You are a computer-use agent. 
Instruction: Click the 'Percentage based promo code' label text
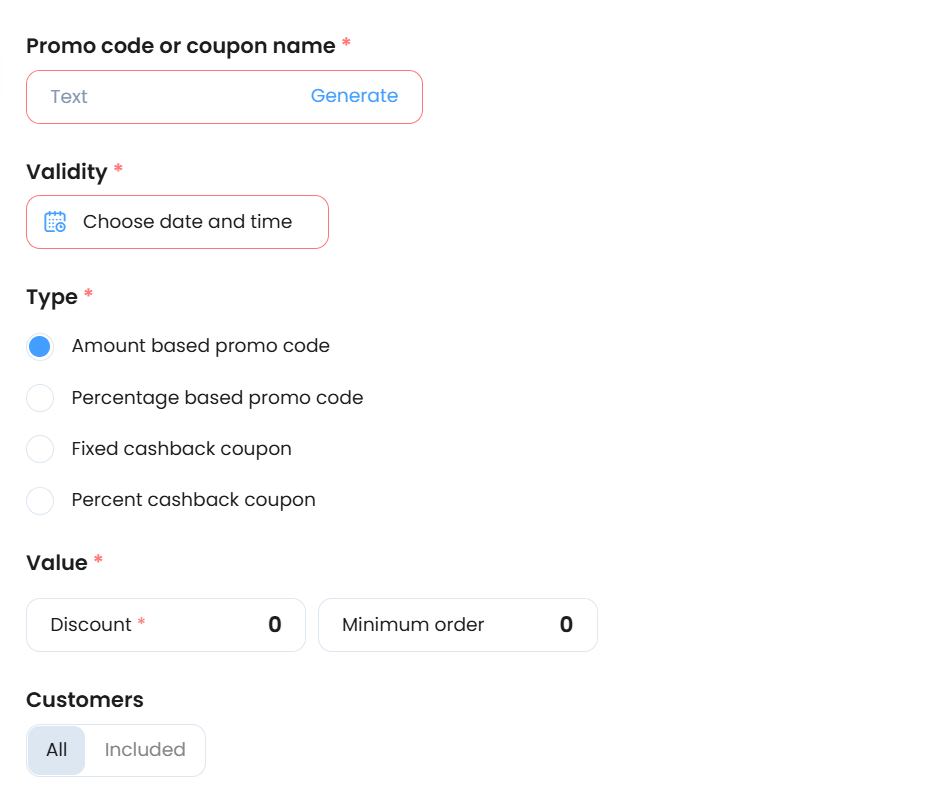click(x=217, y=398)
